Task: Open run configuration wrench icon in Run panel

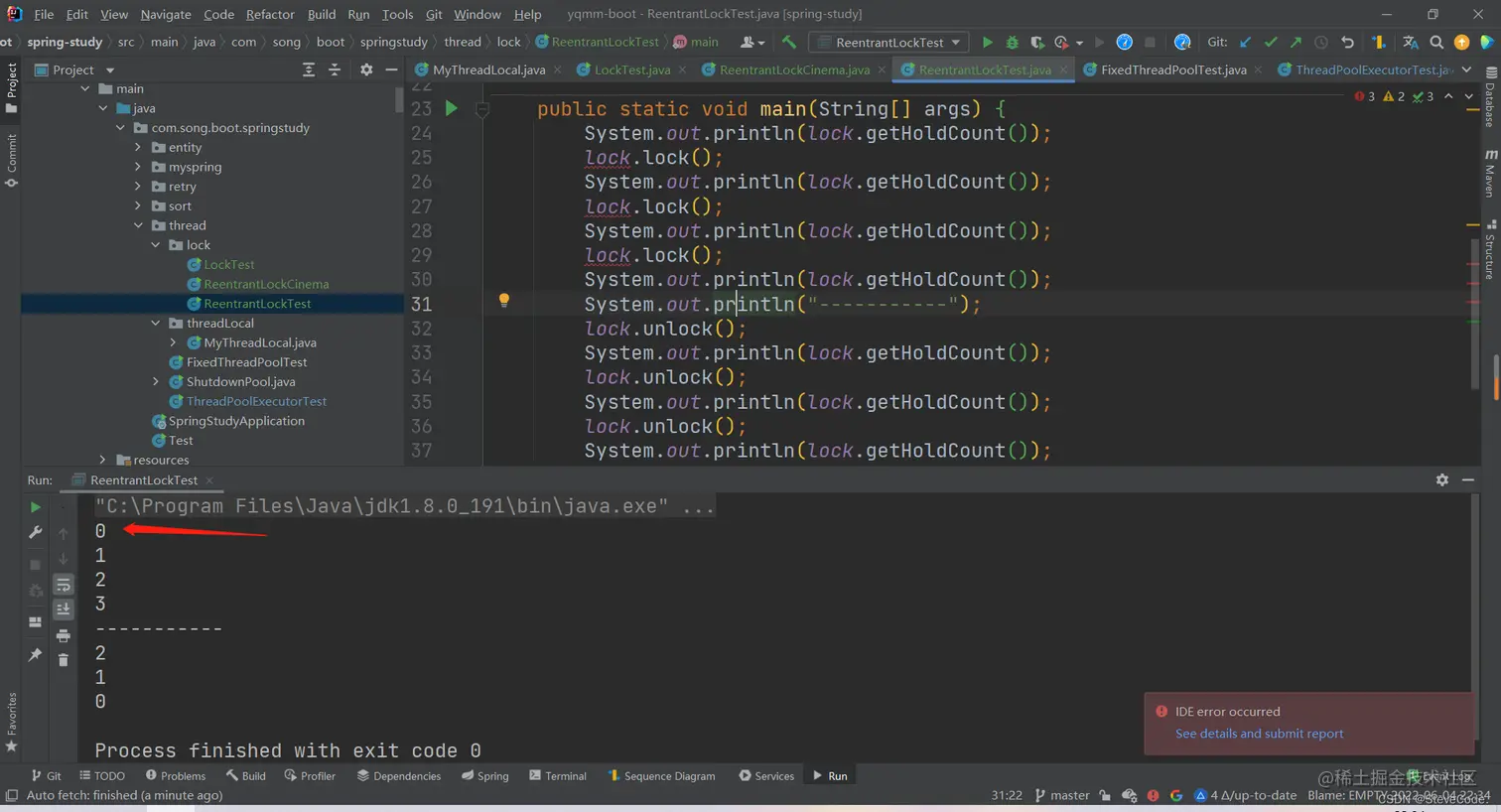Action: [36, 533]
